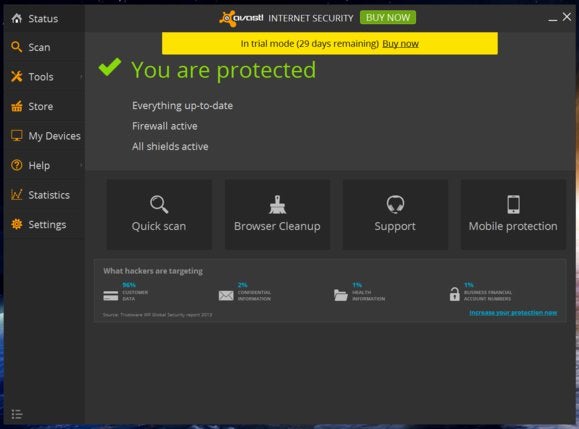579x429 pixels.
Task: Click the Browser Cleanup brush icon
Action: [x=277, y=205]
